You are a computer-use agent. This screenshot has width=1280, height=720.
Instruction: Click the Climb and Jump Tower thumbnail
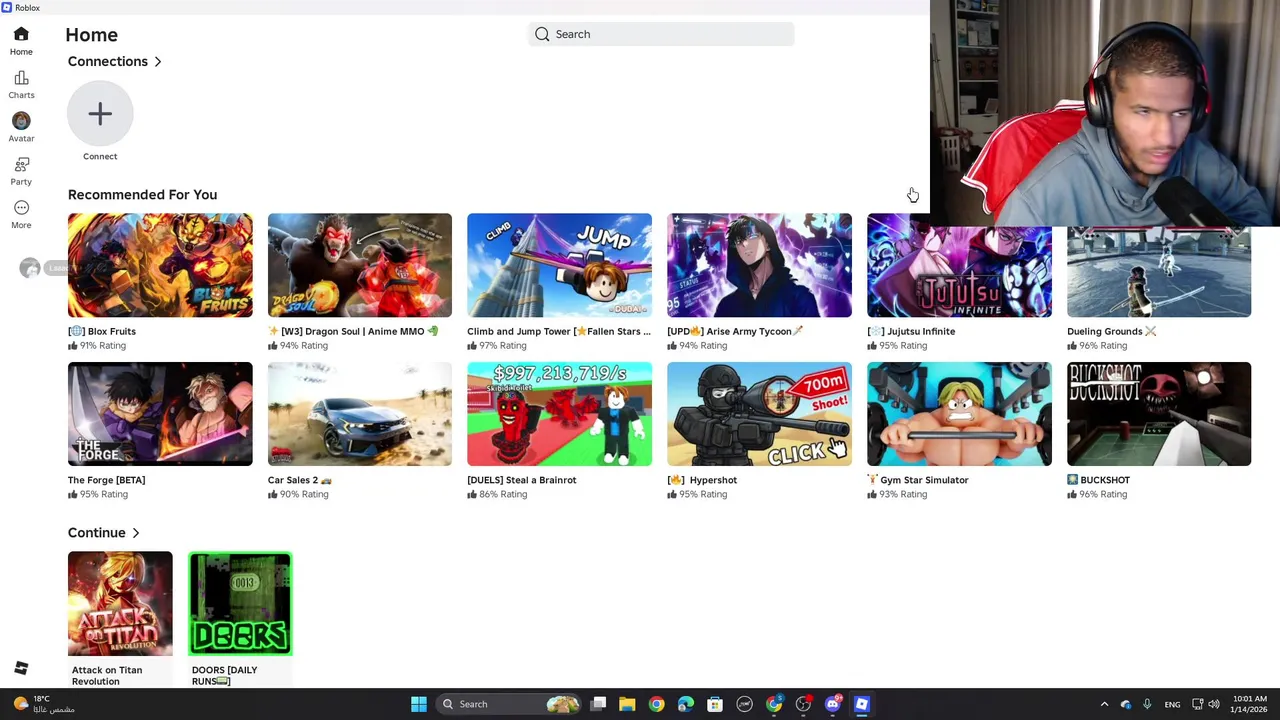coord(559,265)
